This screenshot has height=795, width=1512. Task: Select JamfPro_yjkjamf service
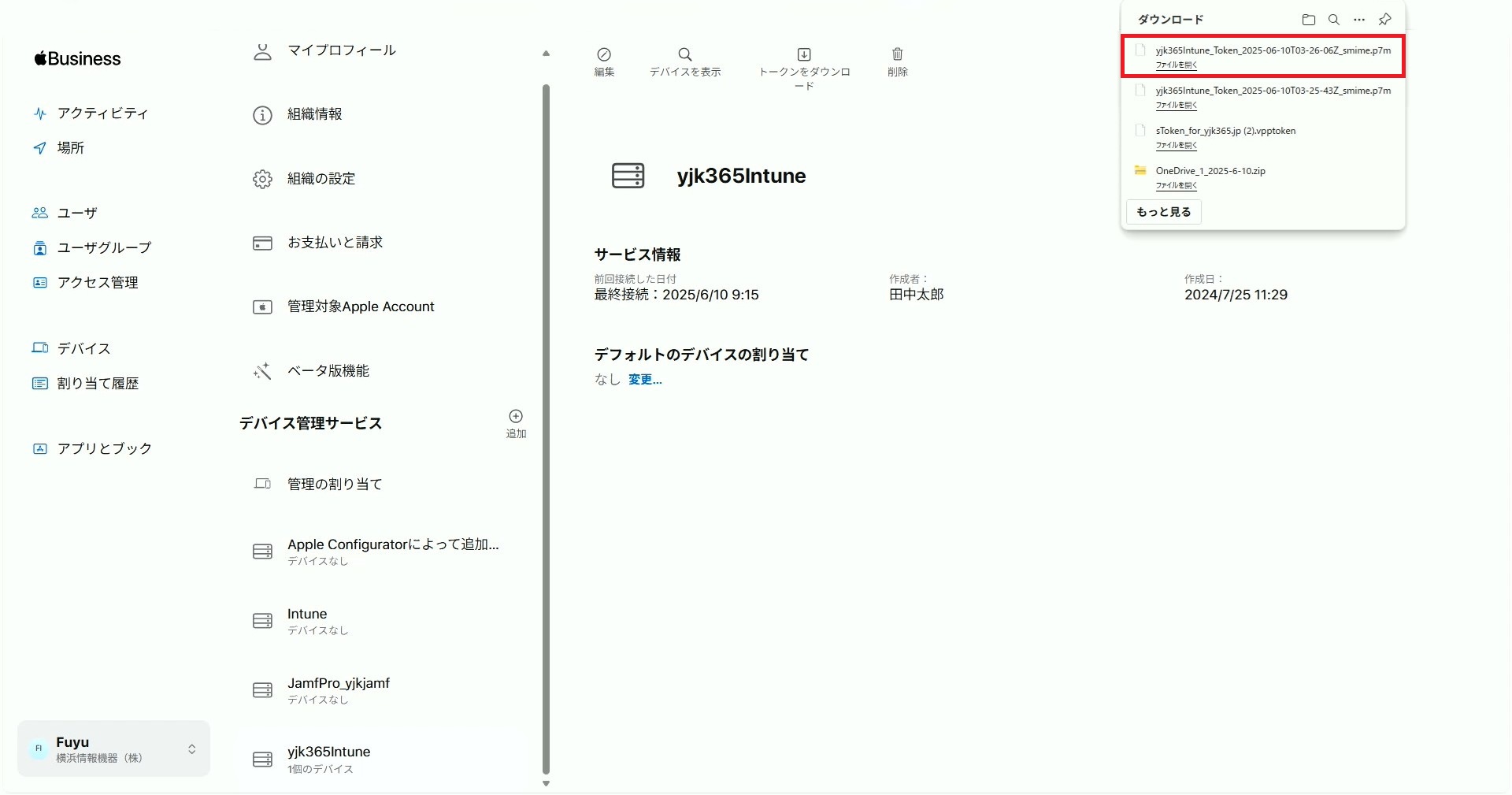(321, 690)
